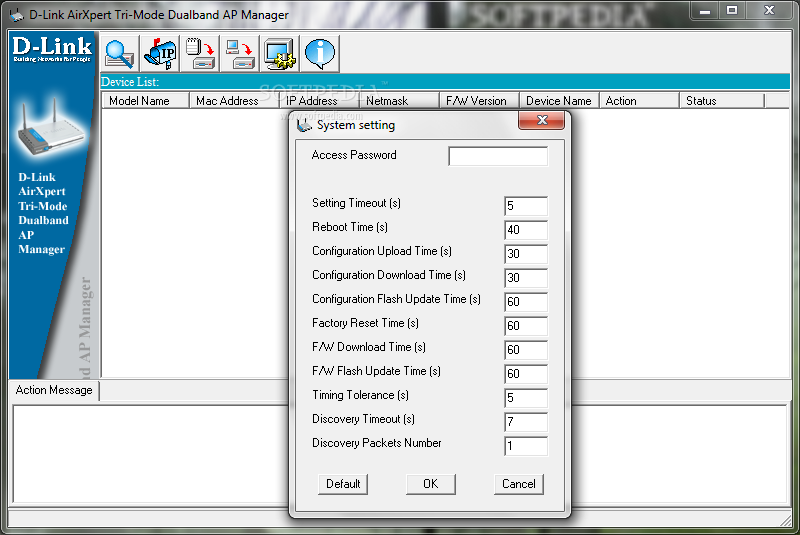
Task: Click the Device Name column header
Action: 559,101
